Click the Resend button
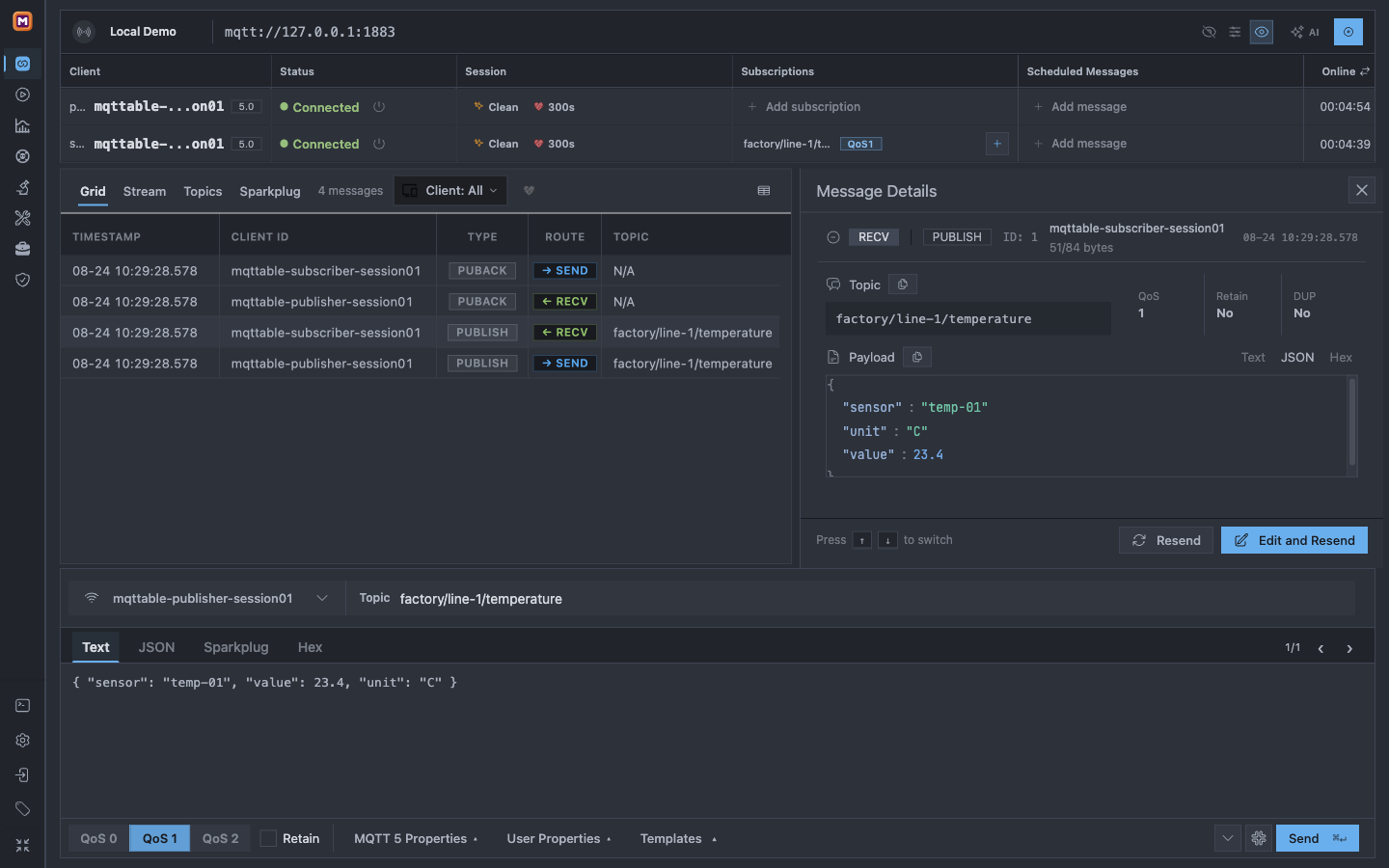This screenshot has height=868, width=1389. [1166, 540]
